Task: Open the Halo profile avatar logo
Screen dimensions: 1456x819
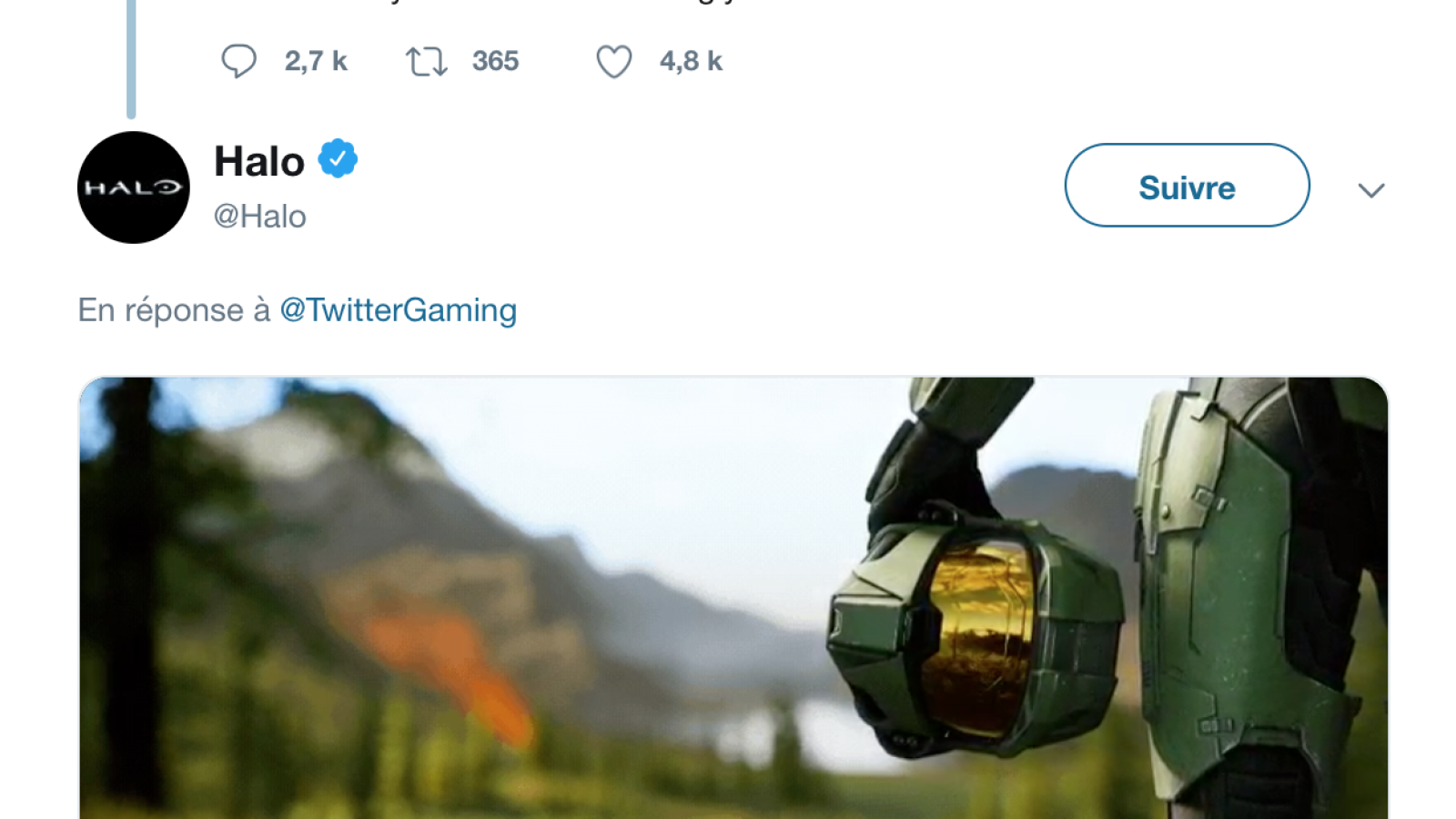Action: 134,187
